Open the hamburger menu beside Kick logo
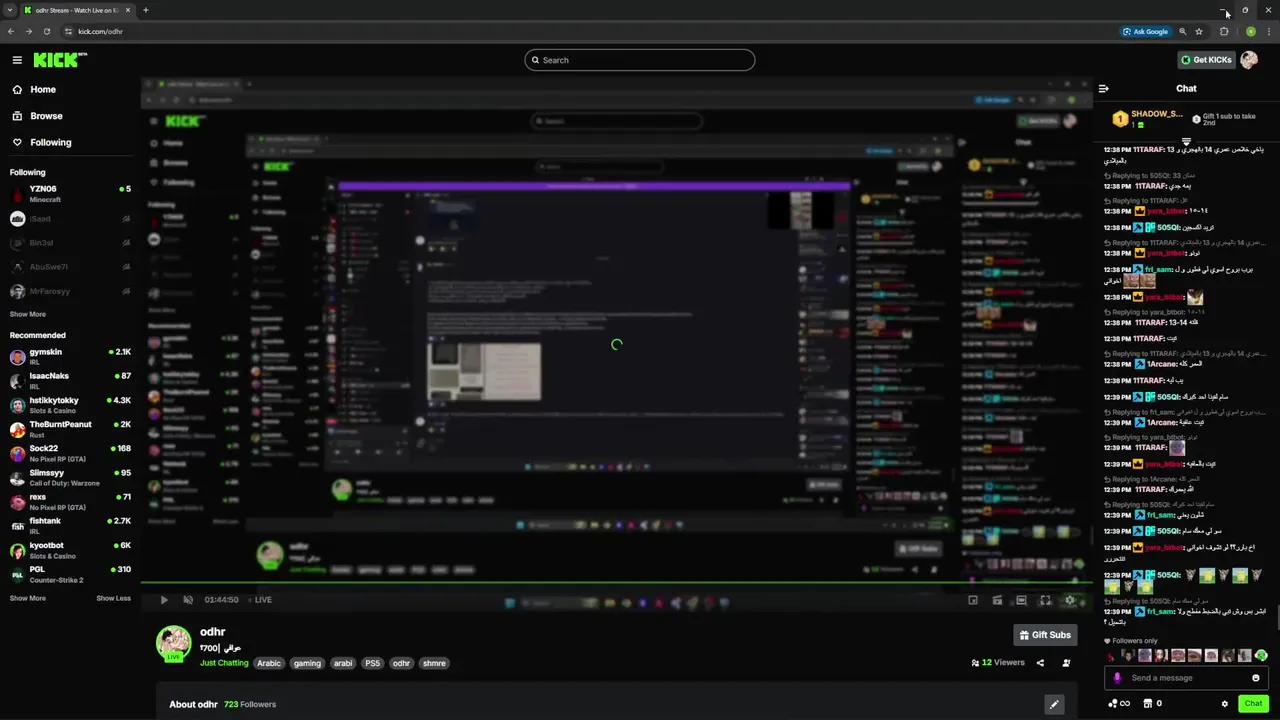Screen dimensions: 1280x720 (x=17, y=60)
